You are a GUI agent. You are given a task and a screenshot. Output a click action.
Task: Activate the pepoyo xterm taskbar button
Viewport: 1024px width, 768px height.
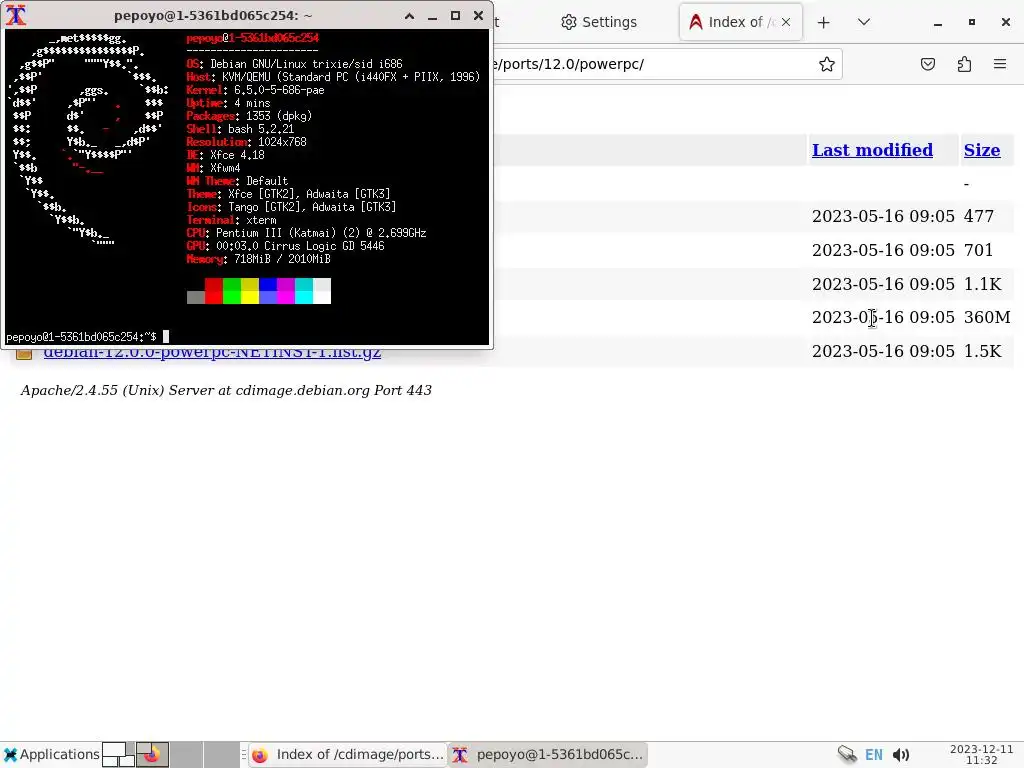(548, 754)
